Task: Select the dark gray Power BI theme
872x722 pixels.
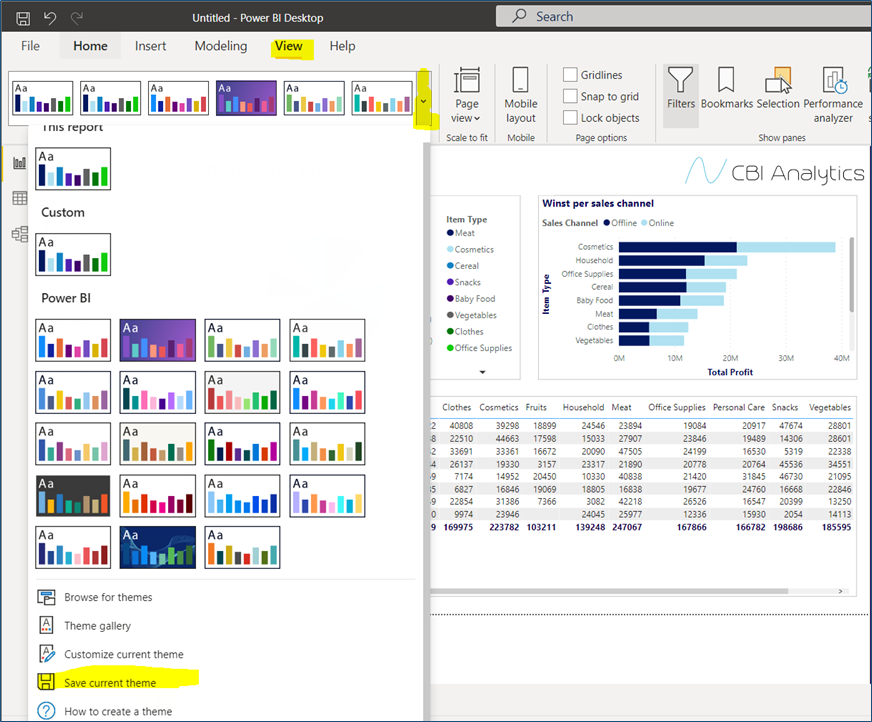Action: click(73, 496)
